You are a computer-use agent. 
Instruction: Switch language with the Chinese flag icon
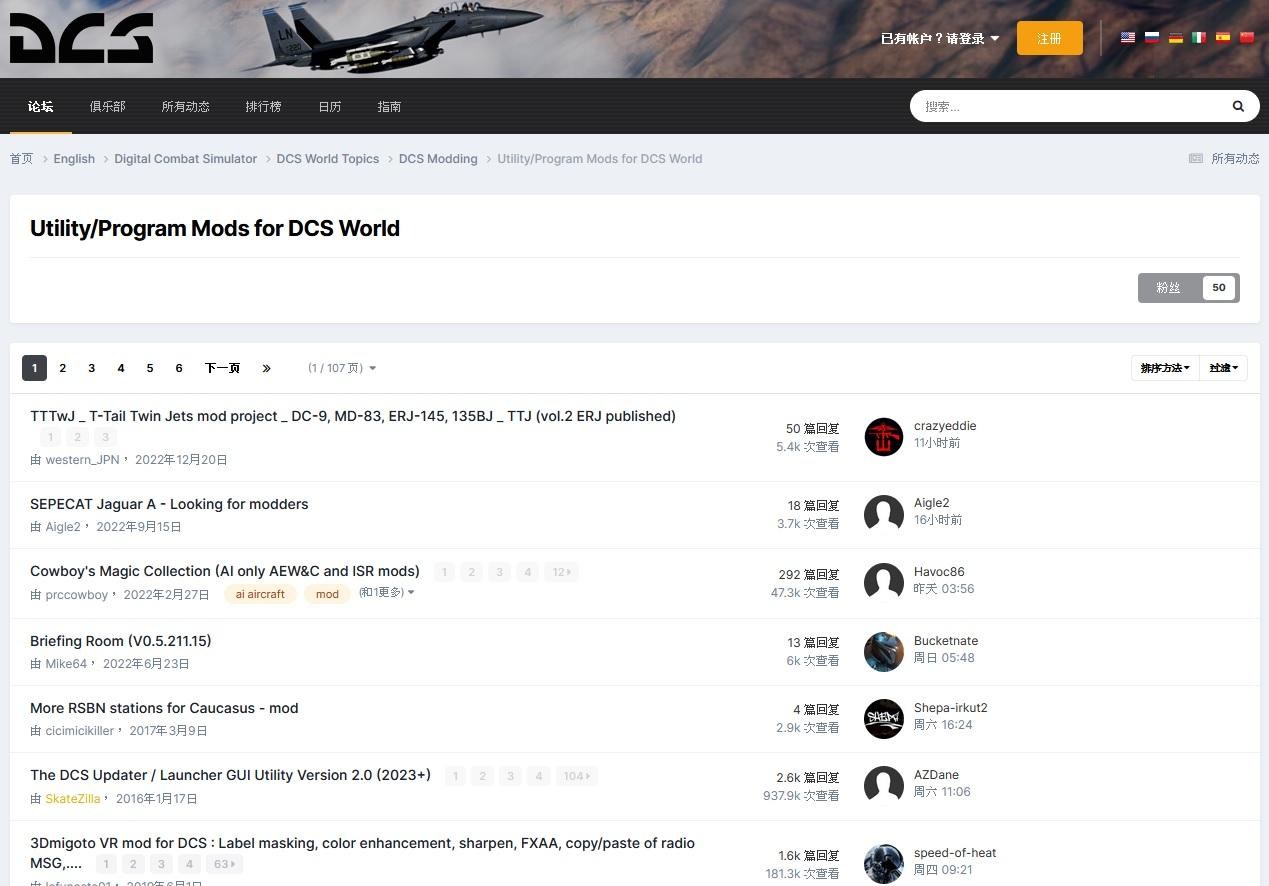(1247, 38)
